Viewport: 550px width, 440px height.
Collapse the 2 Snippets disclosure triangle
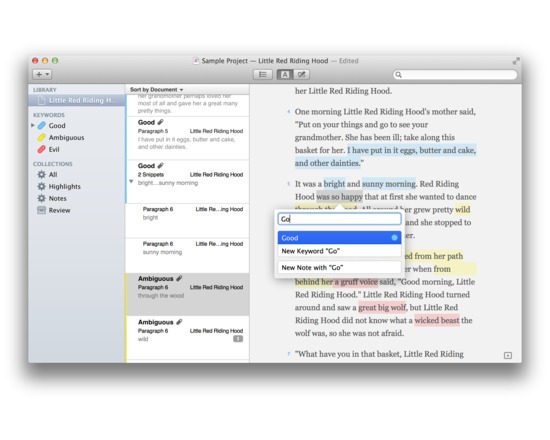[x=131, y=182]
